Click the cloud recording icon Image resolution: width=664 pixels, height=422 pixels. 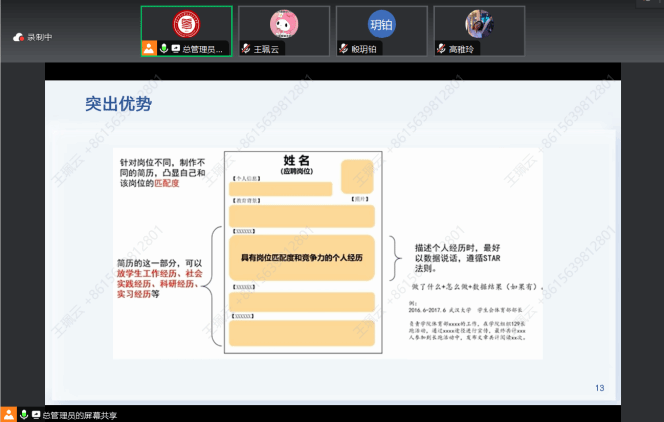coord(18,37)
